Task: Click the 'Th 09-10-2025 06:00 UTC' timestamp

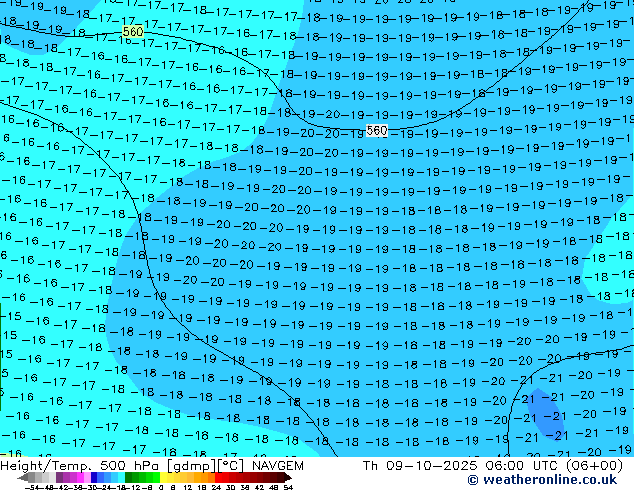Action: click(461, 465)
